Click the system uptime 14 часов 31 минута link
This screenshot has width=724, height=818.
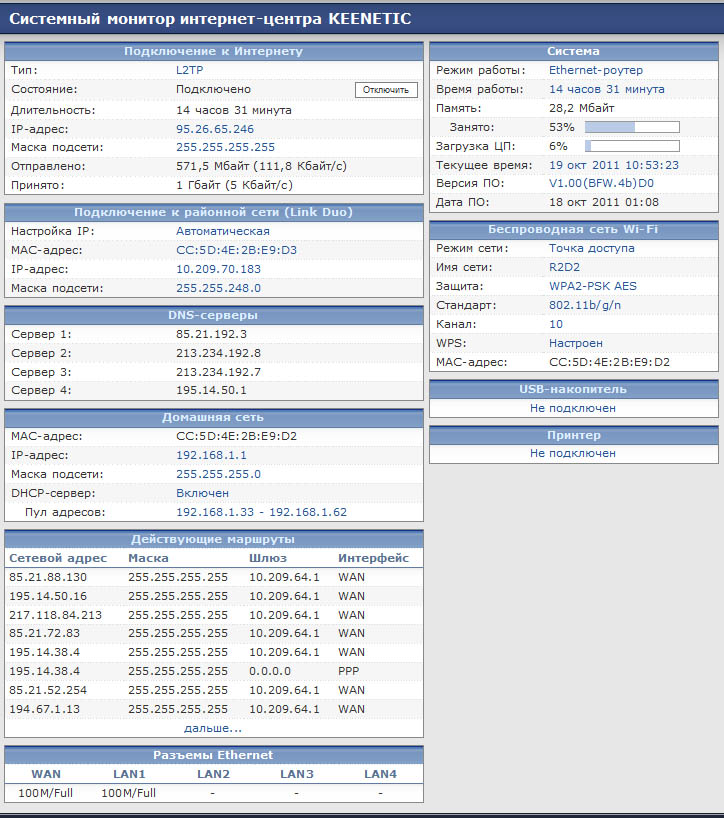(x=607, y=89)
